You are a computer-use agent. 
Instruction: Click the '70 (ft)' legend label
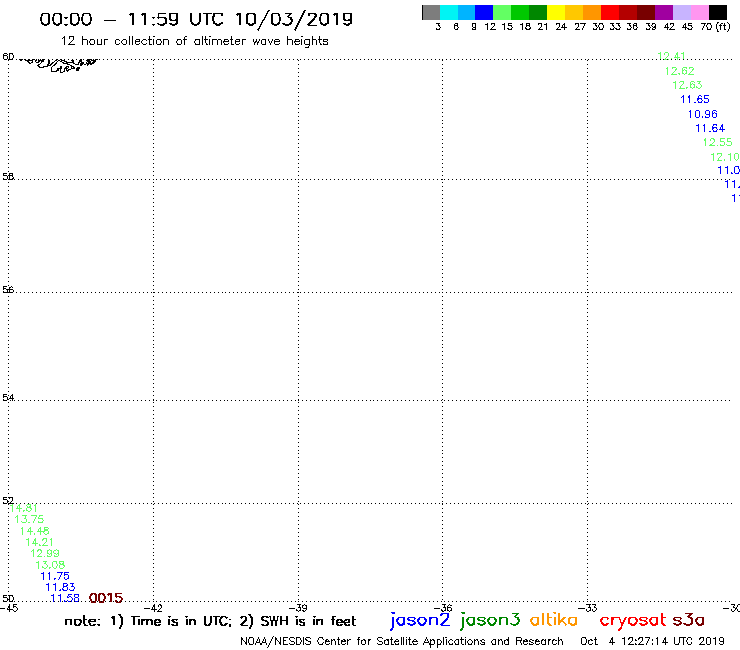pos(715,26)
